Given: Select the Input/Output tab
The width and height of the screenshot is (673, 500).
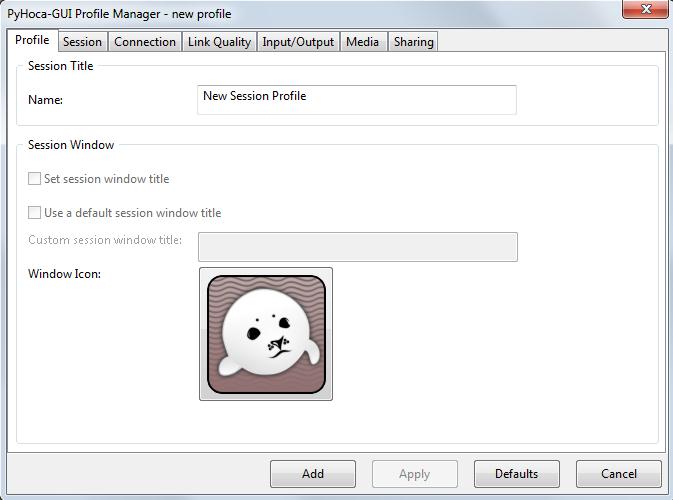Looking at the screenshot, I should click(298, 42).
